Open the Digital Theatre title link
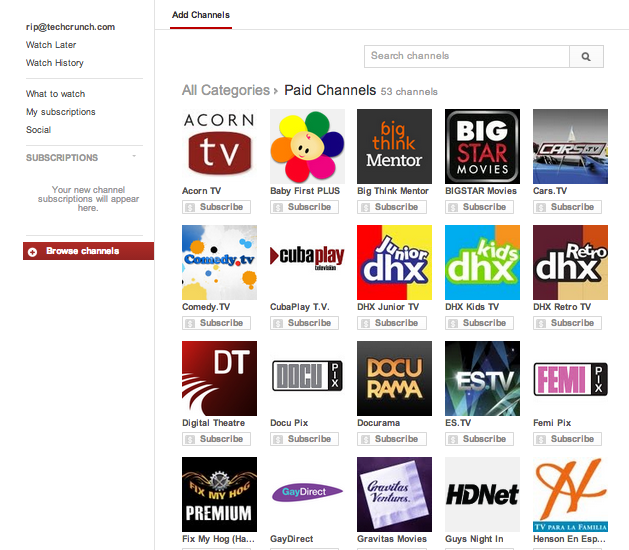The width and height of the screenshot is (629, 550). click(x=213, y=423)
